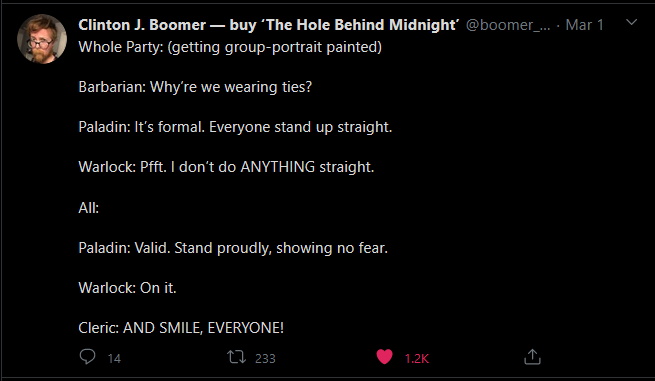Click the Mar 1 timestamp link

point(584,25)
